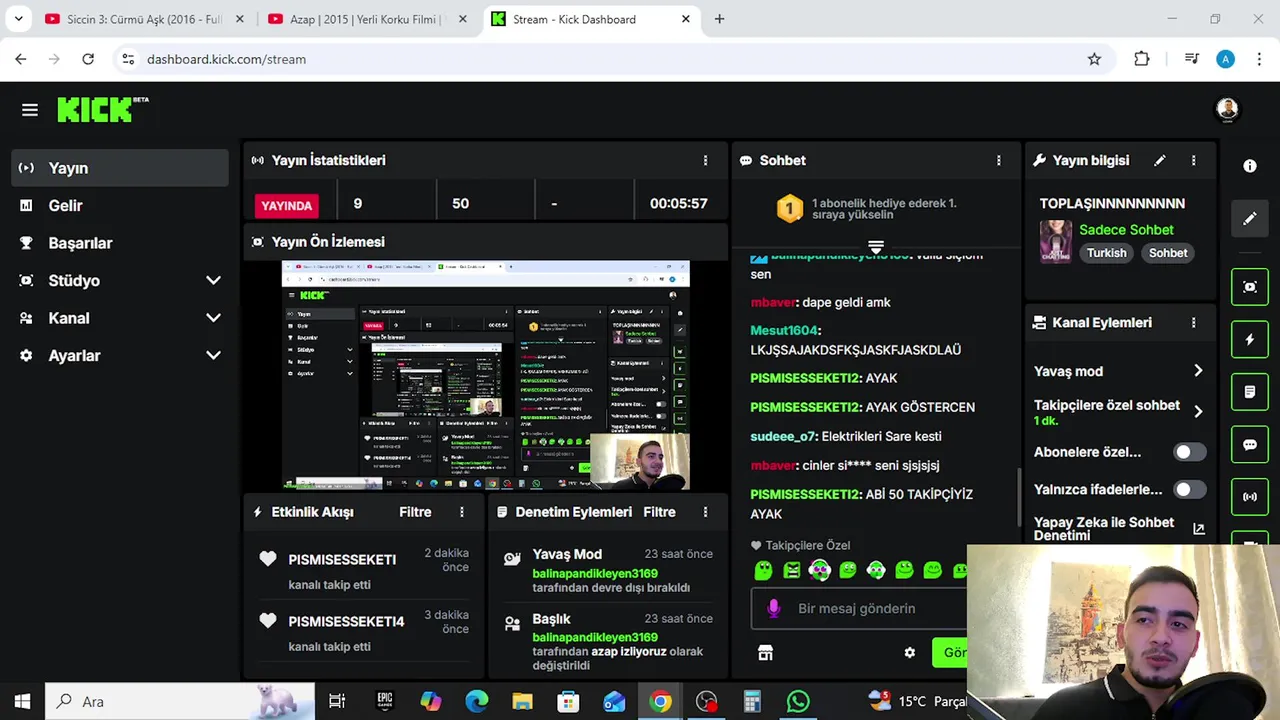The image size is (1280, 720).
Task: Reload the page
Action: 88,59
